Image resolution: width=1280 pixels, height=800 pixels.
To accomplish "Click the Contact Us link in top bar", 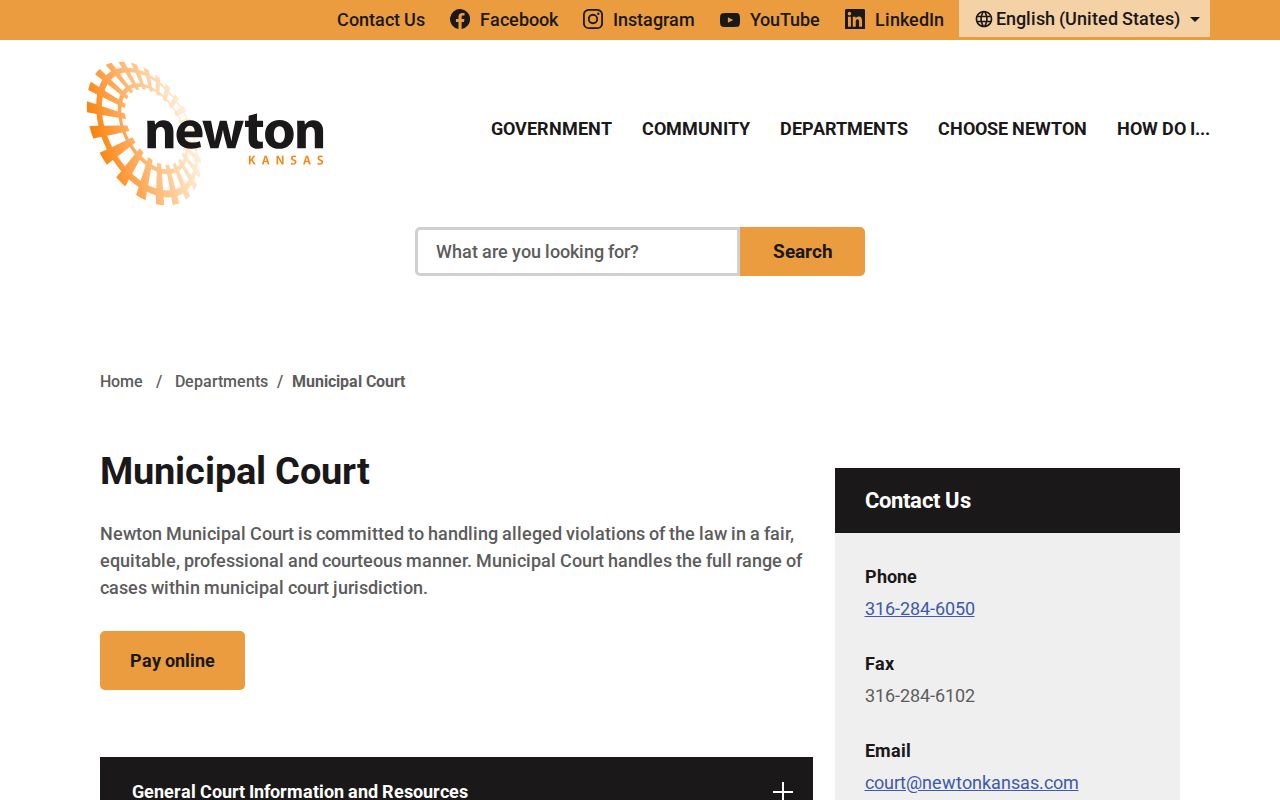I will point(381,19).
